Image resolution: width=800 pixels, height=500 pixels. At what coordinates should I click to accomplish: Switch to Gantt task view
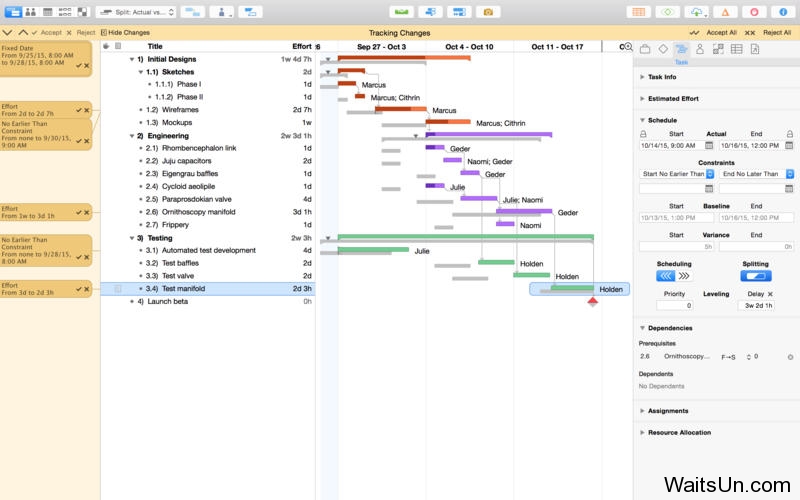click(14, 12)
